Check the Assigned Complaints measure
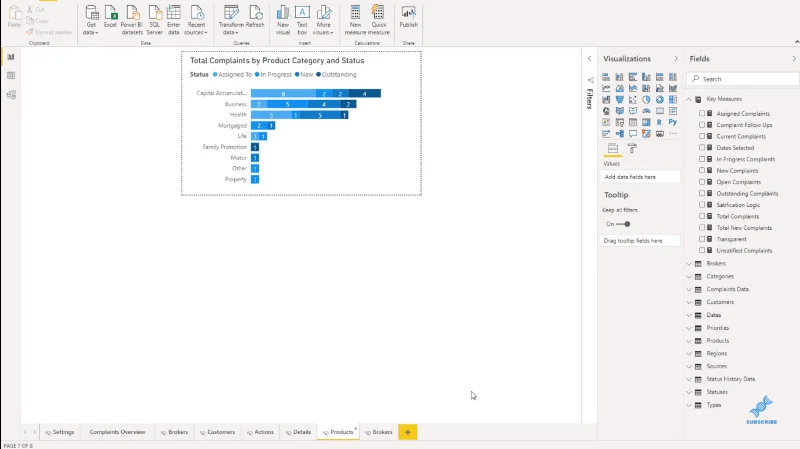800x449 pixels. click(702, 113)
